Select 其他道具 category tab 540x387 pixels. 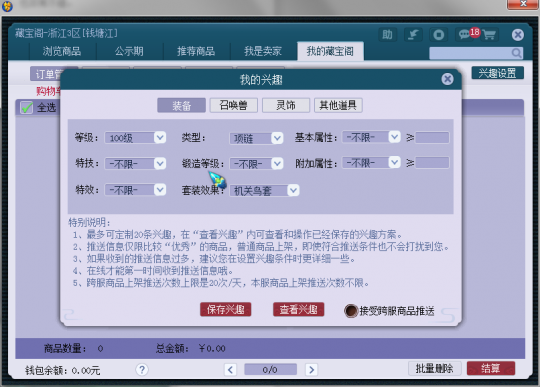click(x=338, y=105)
